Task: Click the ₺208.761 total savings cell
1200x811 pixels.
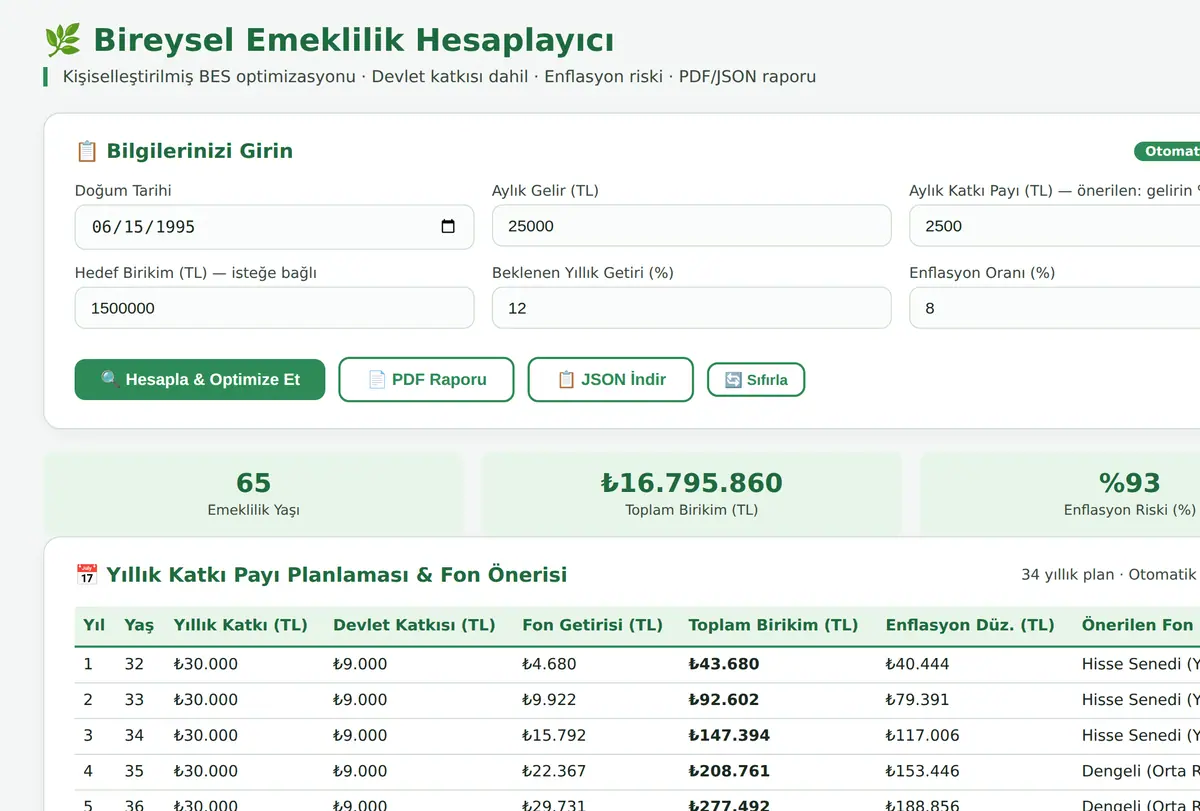Action: tap(729, 772)
